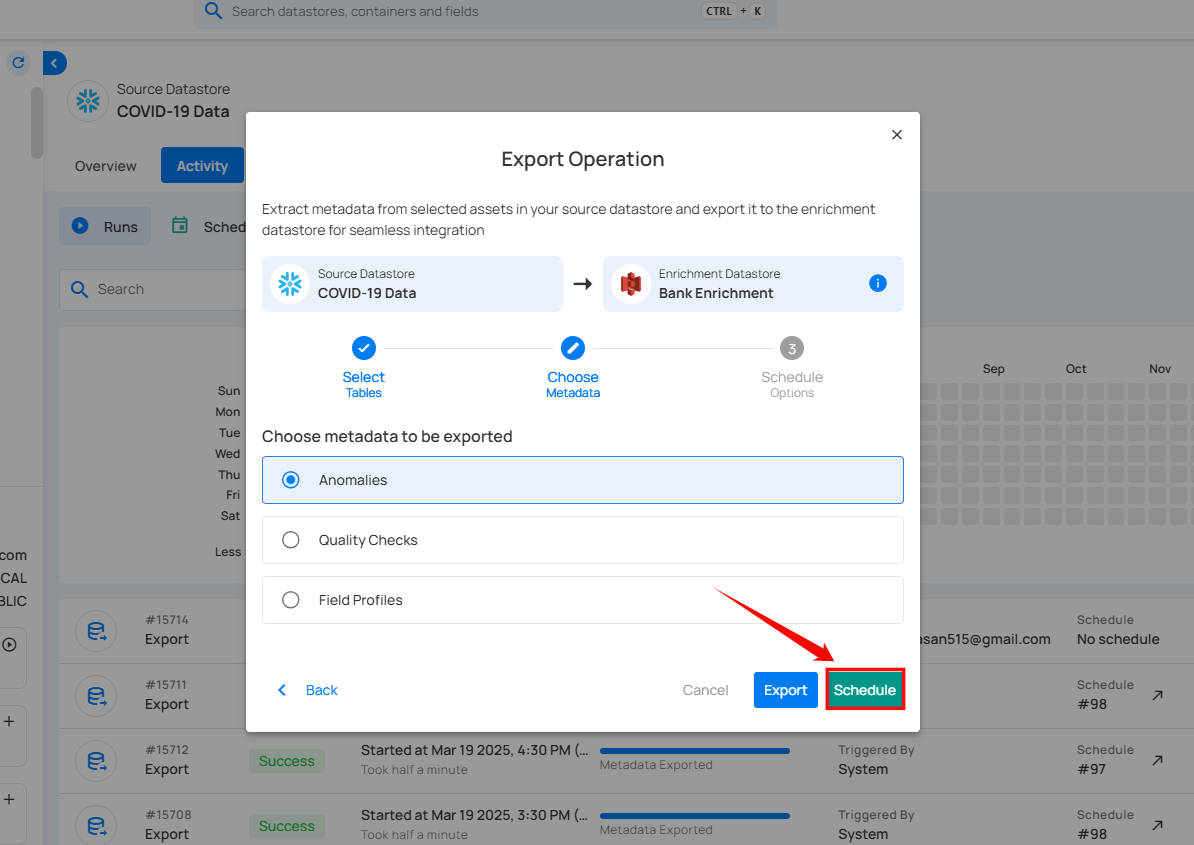Switch to the Overview tab
Screen dimensions: 1194x845
(x=106, y=166)
